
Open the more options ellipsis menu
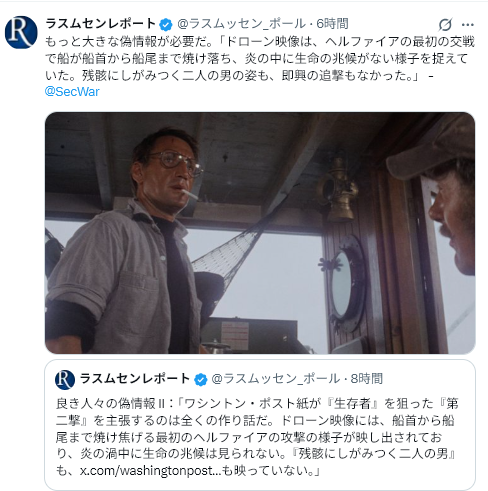pyautogui.click(x=468, y=24)
